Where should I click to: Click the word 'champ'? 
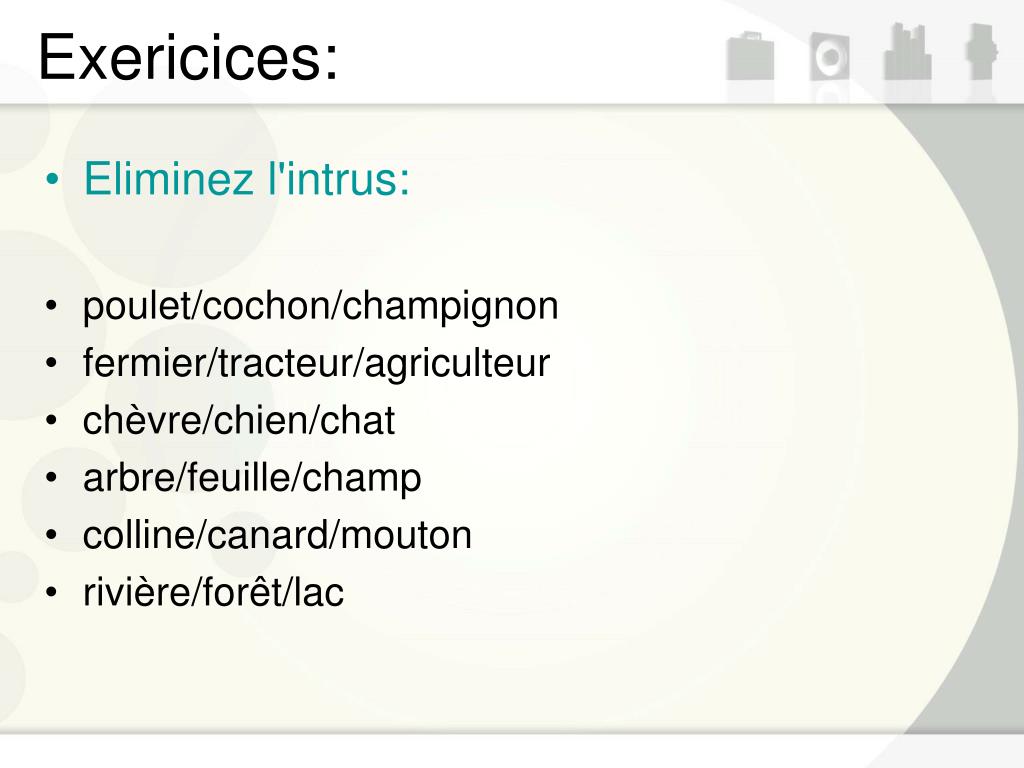(361, 479)
